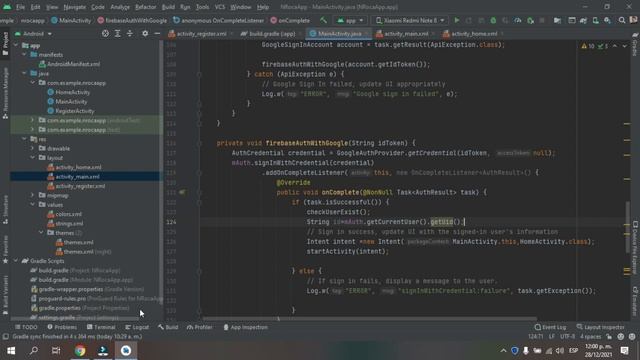This screenshot has height=360, width=640.
Task: Jump to next highlighted error arrow
Action: 624,46
